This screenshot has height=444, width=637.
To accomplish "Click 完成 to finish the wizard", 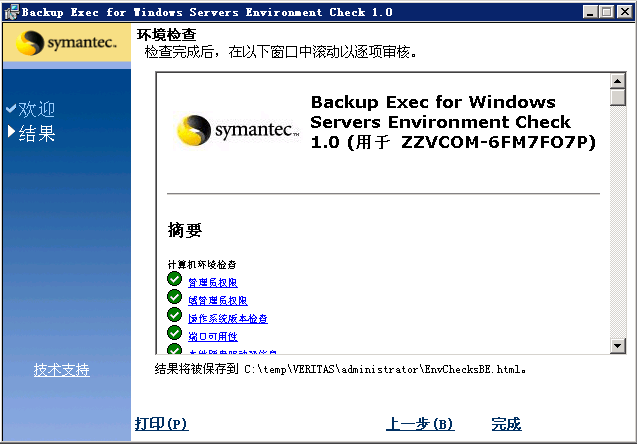I will point(506,424).
